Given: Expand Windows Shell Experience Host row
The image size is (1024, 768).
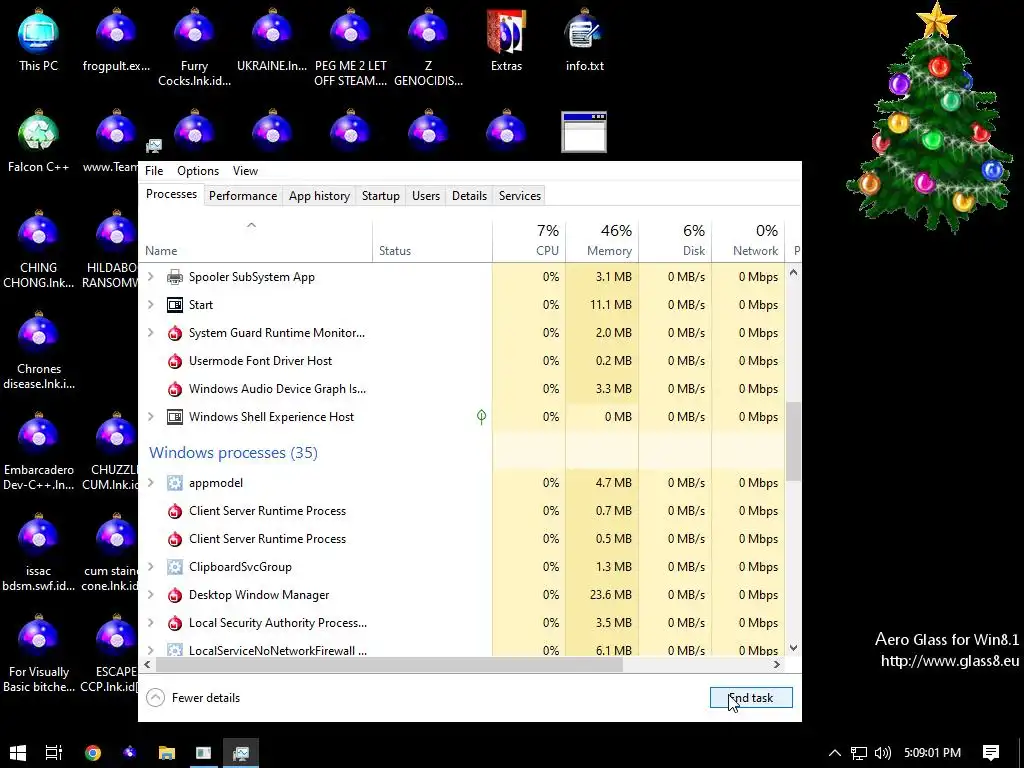Looking at the screenshot, I should click(151, 417).
